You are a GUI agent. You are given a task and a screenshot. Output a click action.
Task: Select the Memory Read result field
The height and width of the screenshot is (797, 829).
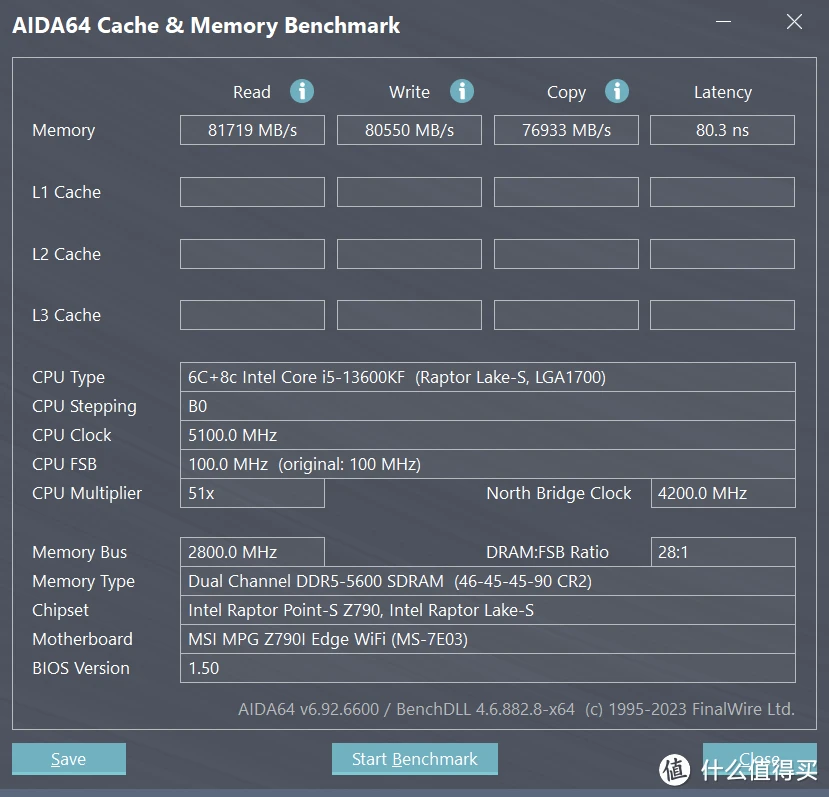click(252, 130)
